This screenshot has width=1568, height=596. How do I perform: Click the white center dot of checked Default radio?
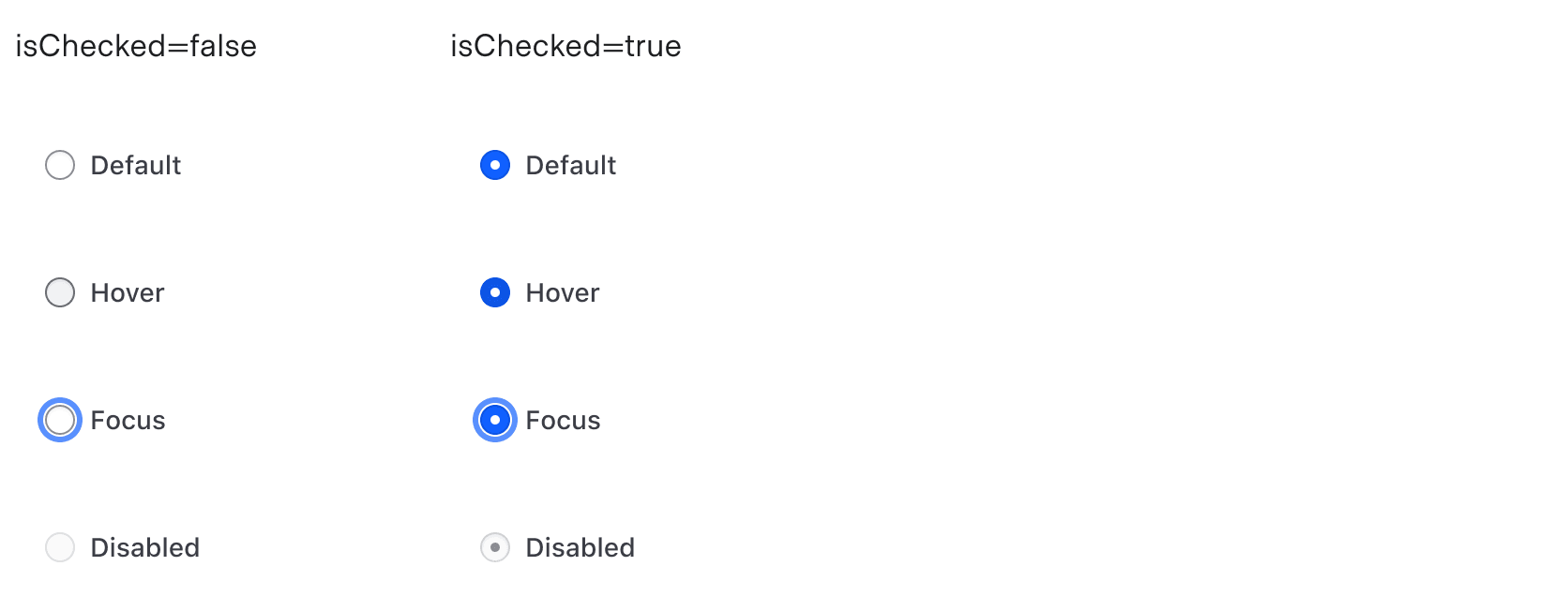click(495, 165)
